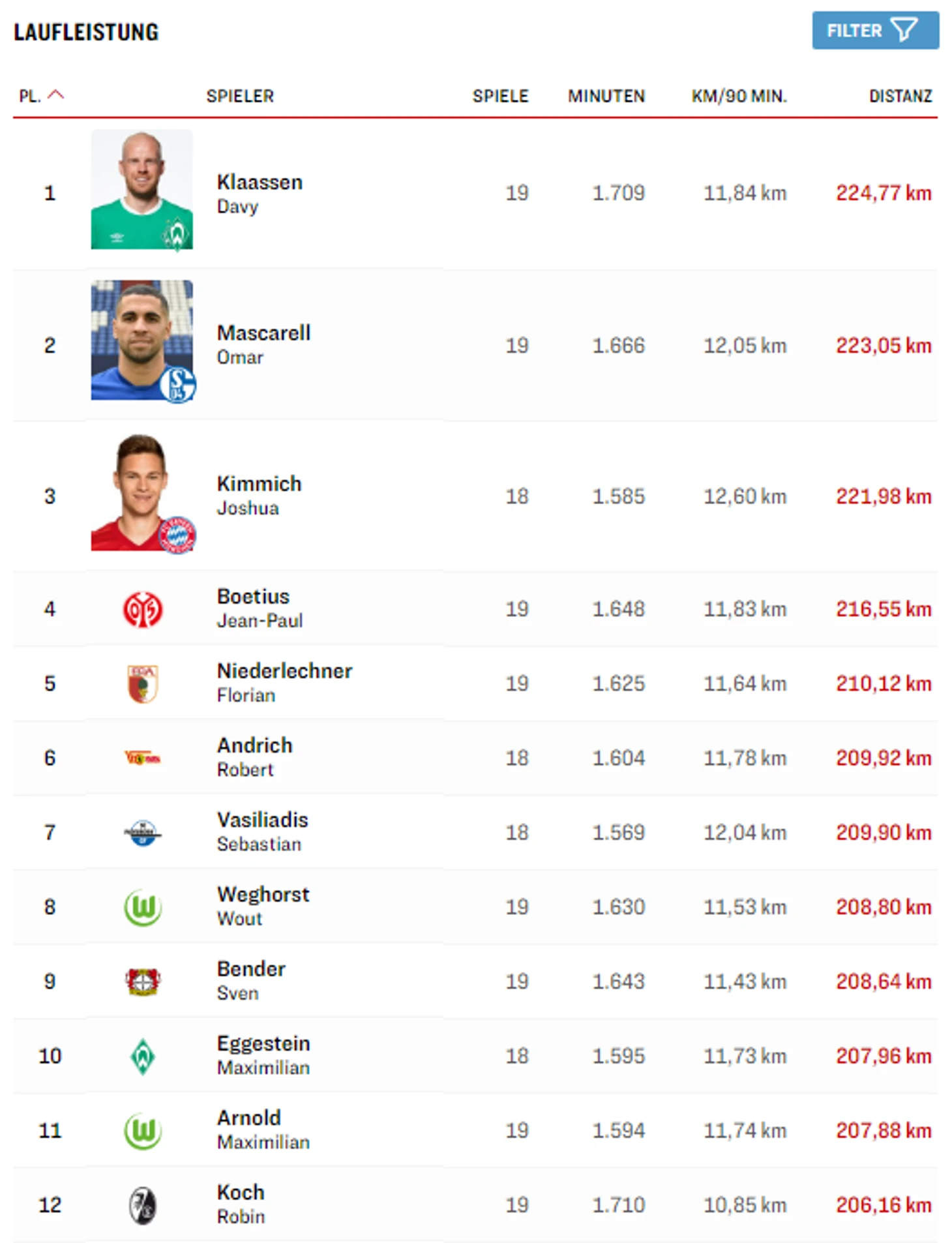Click the Union Berlin logo
Viewport: 952px width, 1243px height.
click(143, 758)
